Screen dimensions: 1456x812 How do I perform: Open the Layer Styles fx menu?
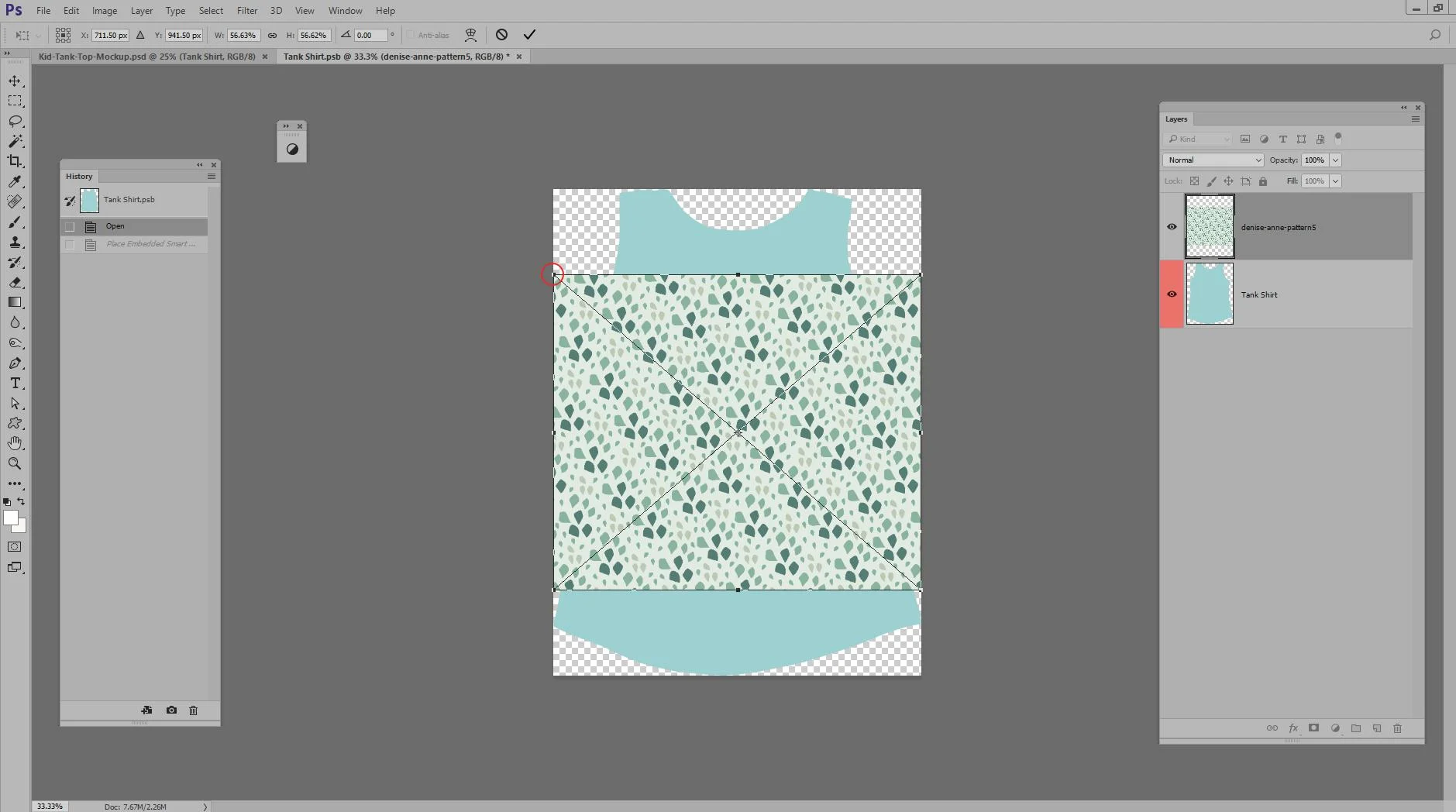(1293, 728)
